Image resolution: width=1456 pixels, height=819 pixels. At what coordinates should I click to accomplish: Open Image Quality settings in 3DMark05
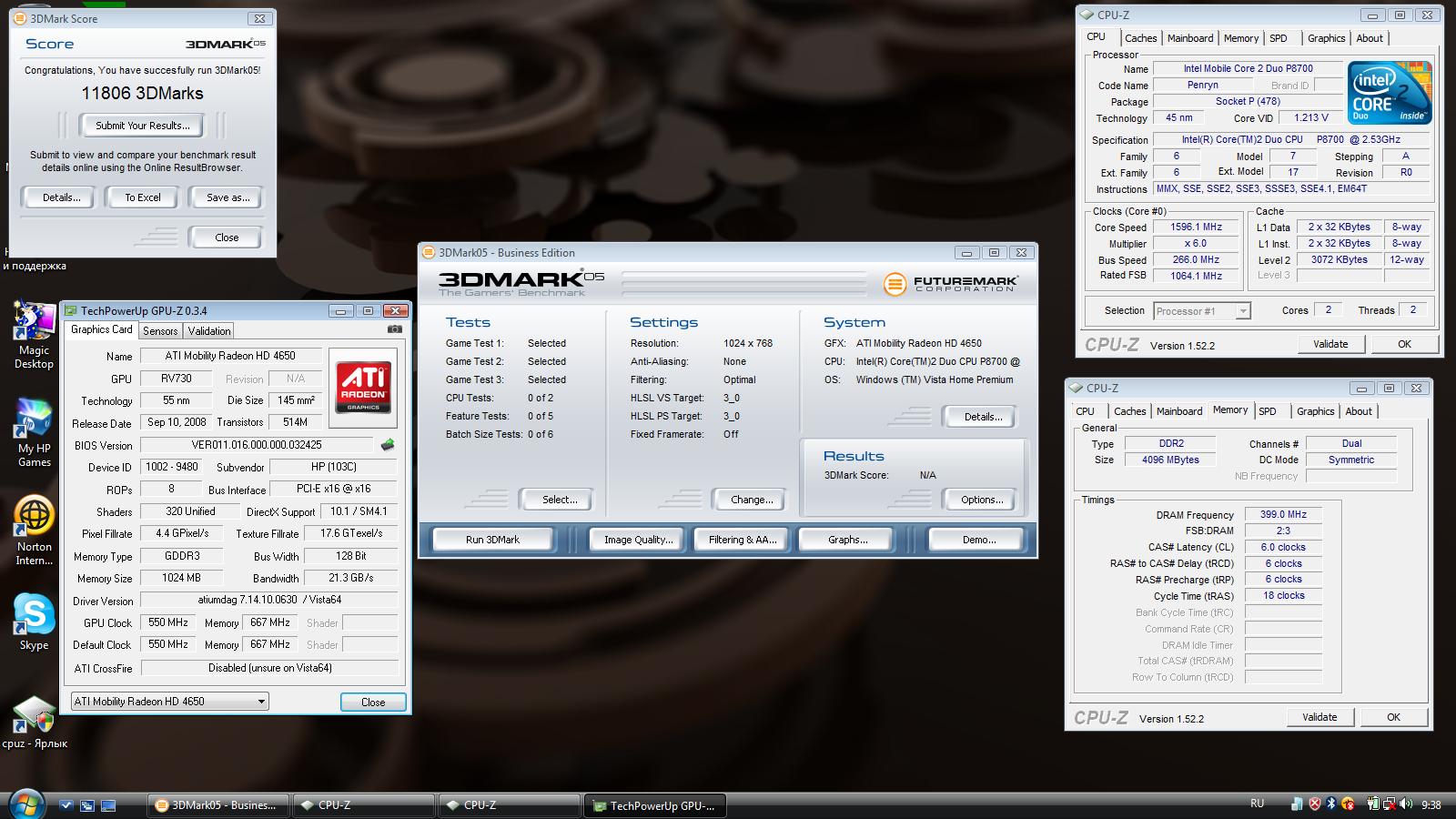tap(639, 540)
